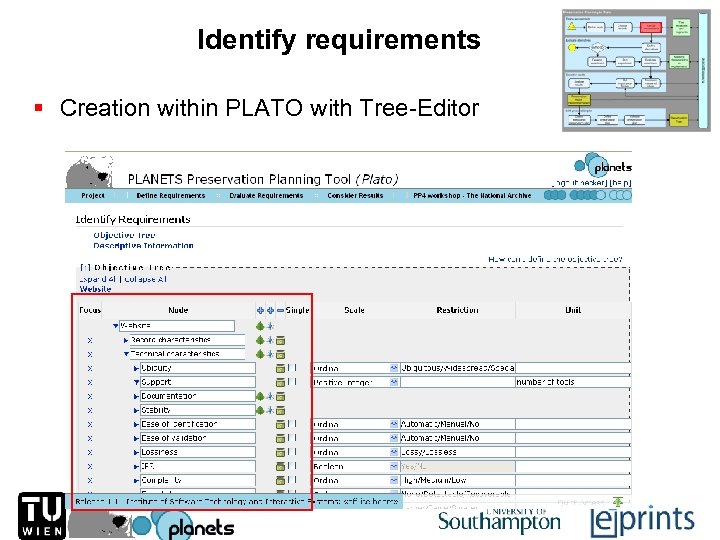
Task: Click the Stability node name field
Action: click(x=197, y=410)
